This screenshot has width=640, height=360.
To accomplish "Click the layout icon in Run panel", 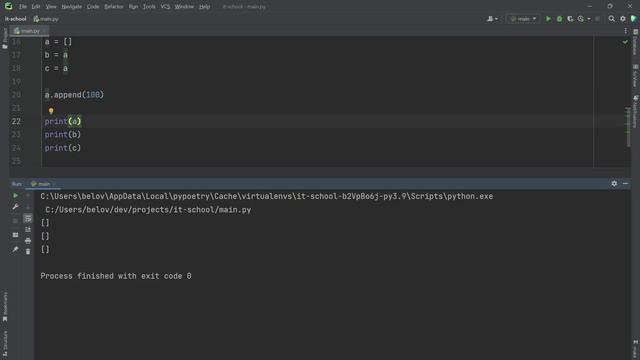I will (16, 235).
